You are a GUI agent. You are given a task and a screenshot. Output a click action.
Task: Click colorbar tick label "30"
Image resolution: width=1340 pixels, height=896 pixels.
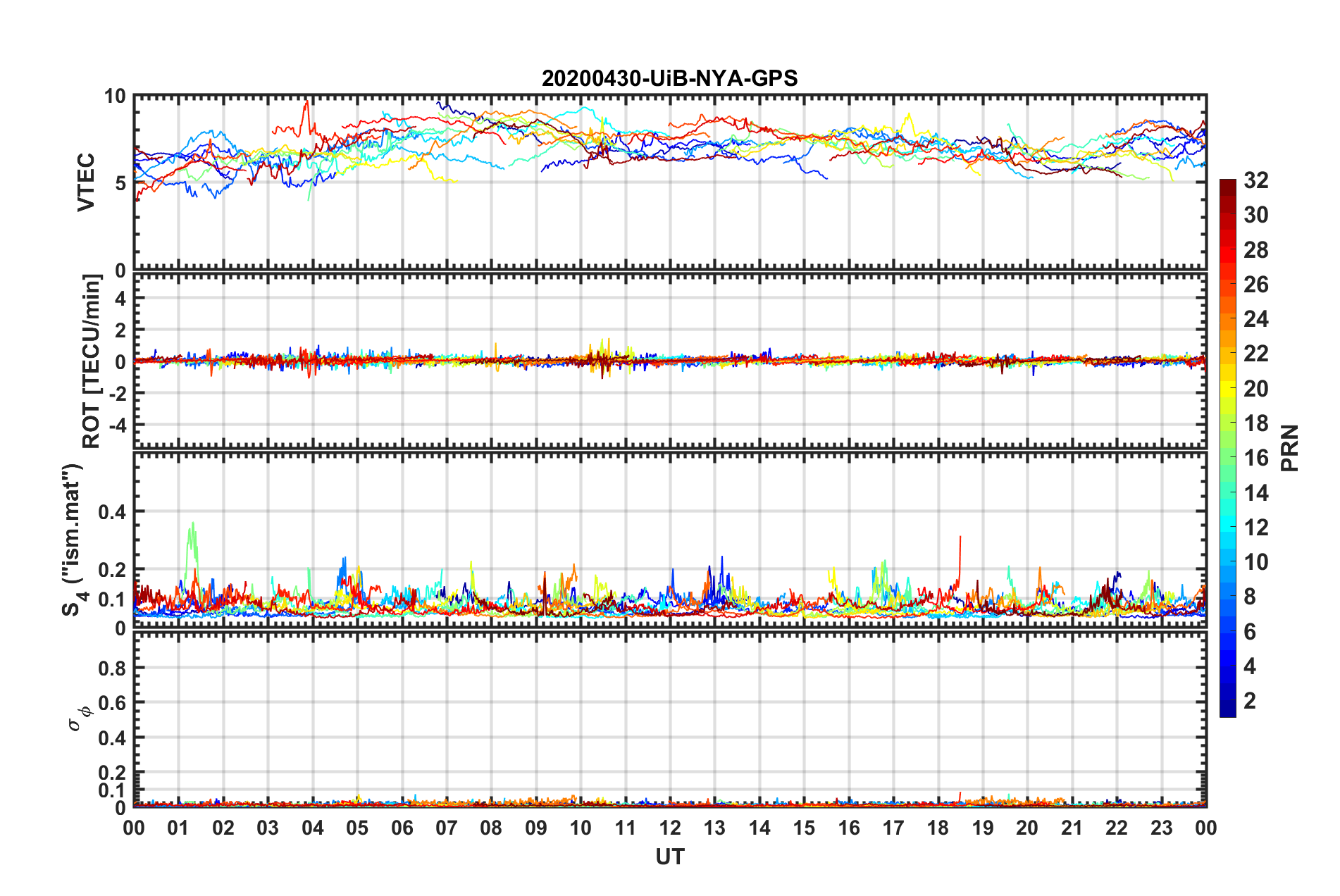(x=1255, y=215)
